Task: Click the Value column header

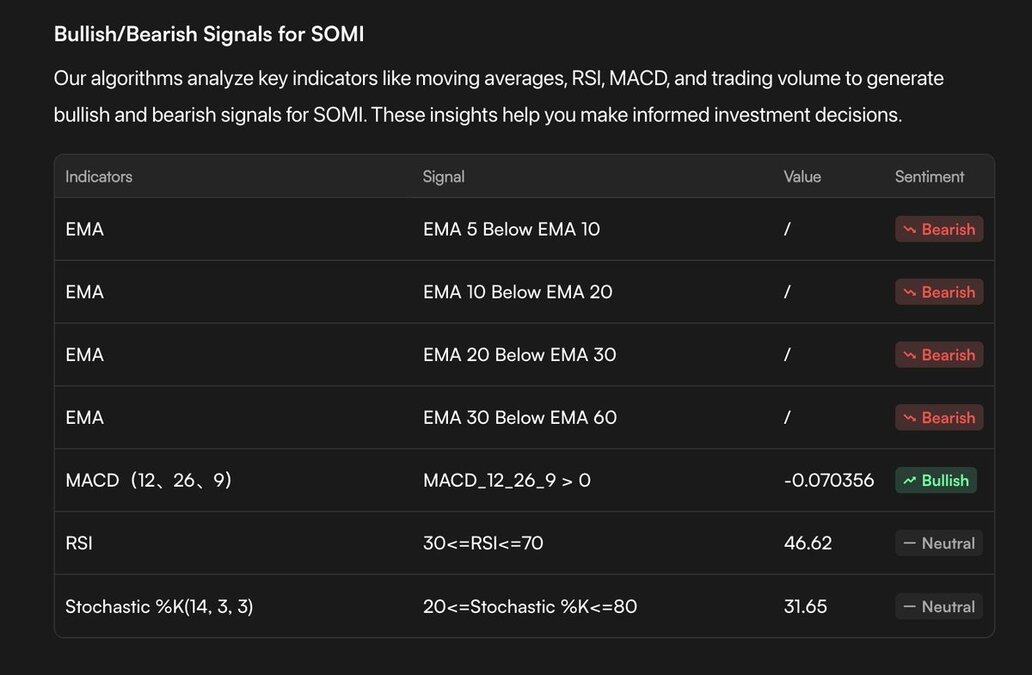Action: pyautogui.click(x=802, y=177)
